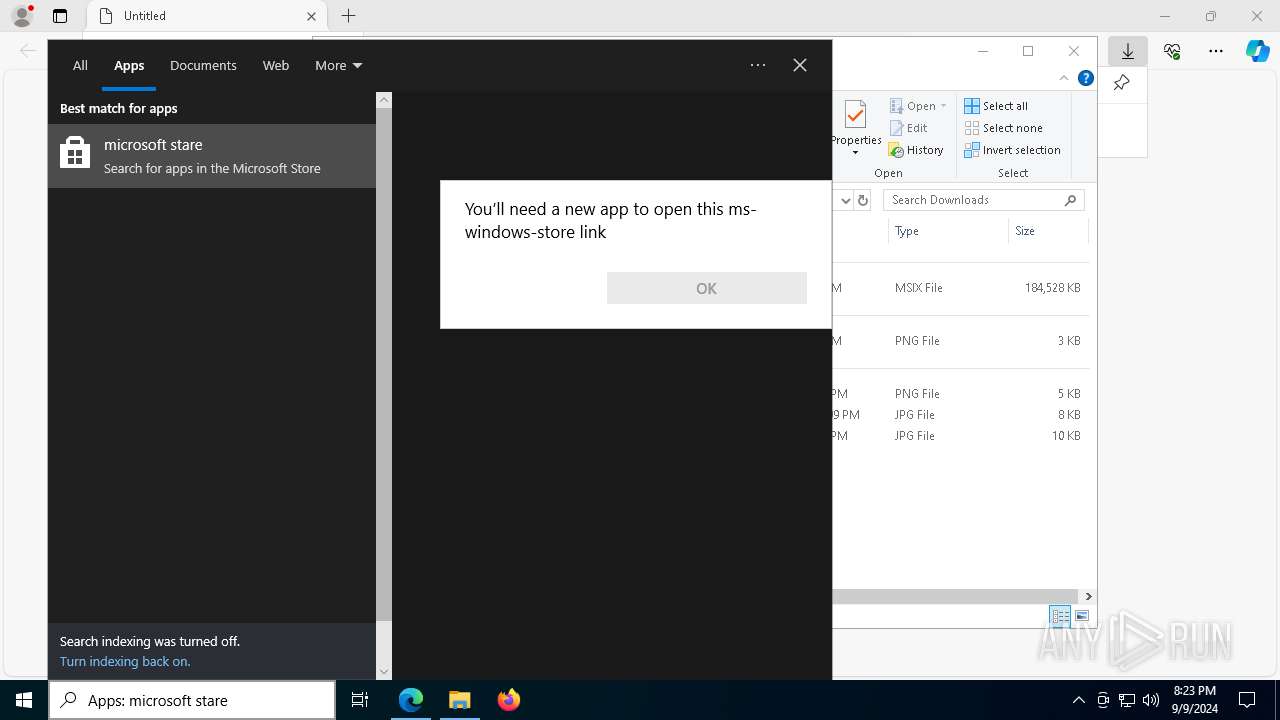Open Task View on taskbar

[360, 700]
